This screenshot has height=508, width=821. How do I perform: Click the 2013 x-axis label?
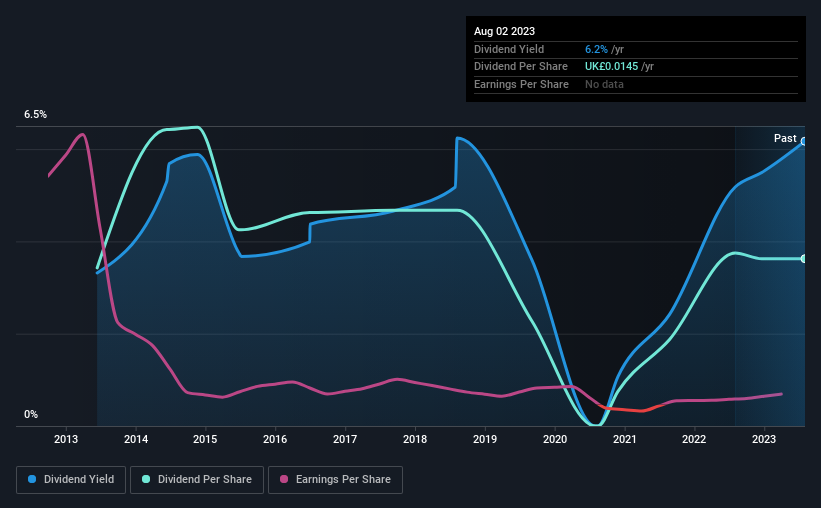point(66,439)
